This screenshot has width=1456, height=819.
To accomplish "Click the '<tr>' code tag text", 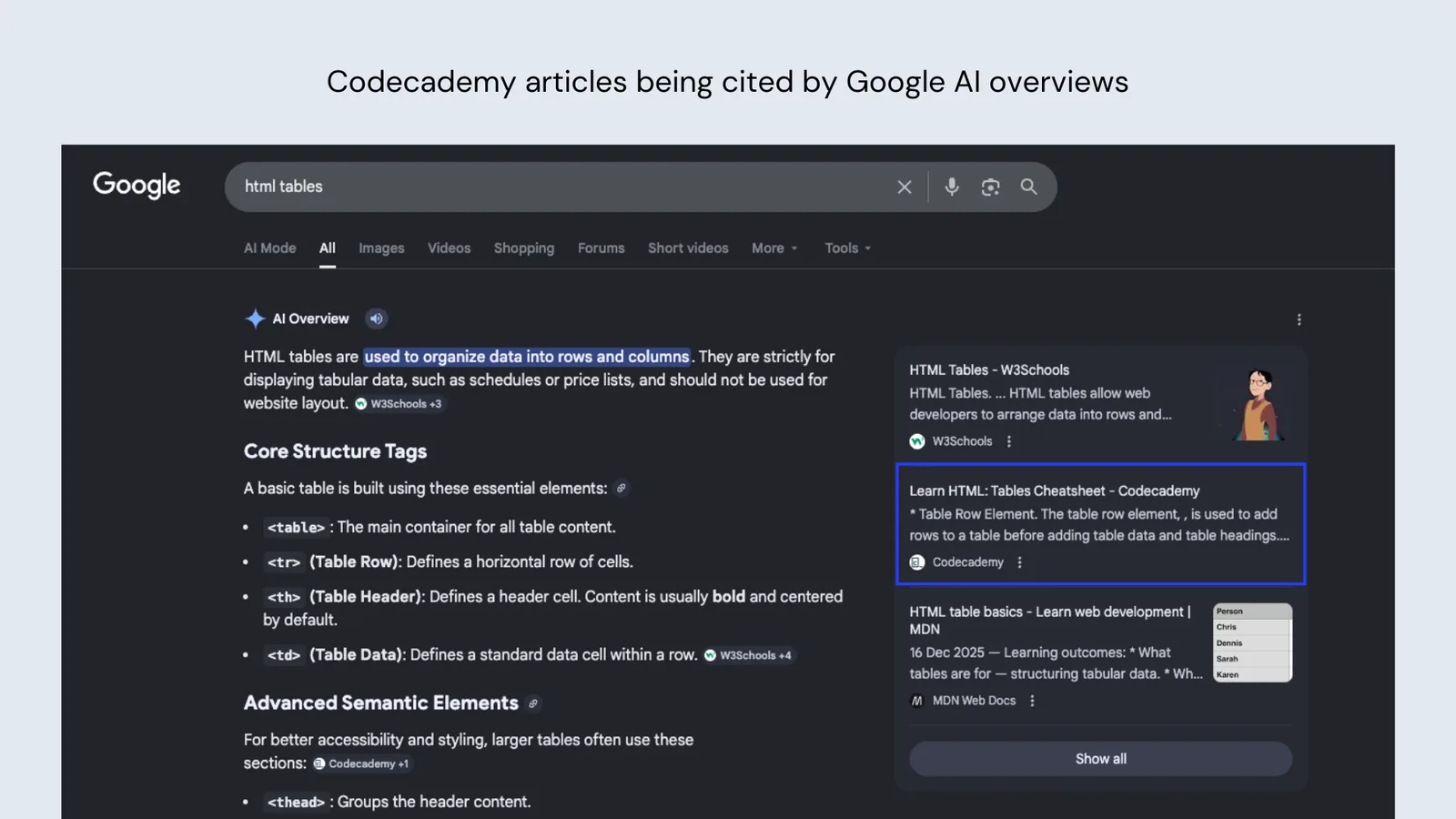I will (x=284, y=562).
